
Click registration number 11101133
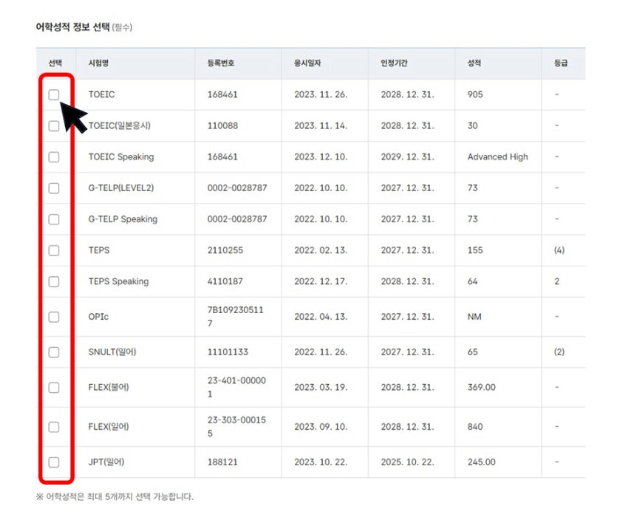click(228, 352)
